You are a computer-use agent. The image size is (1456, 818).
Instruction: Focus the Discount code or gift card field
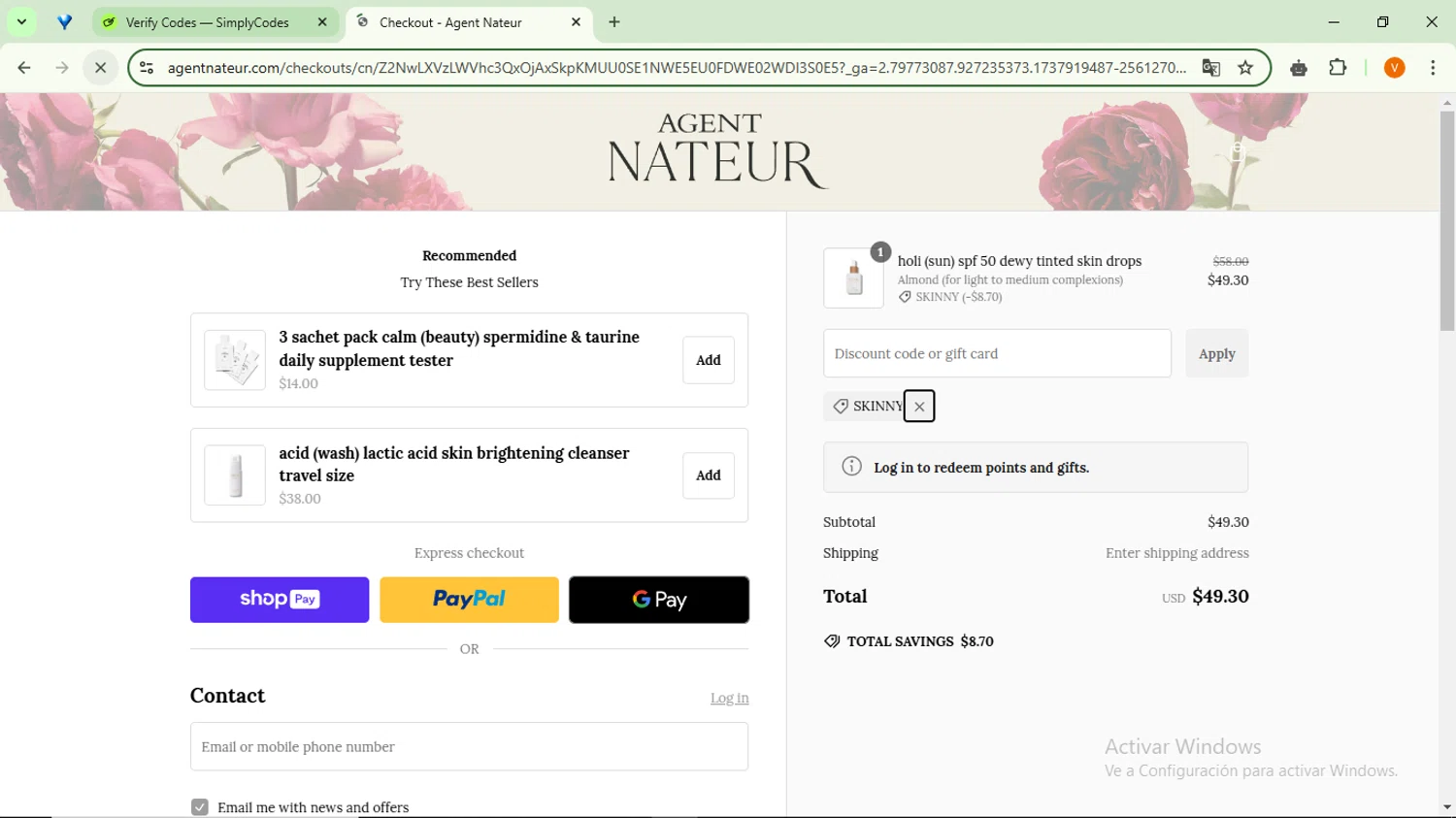(997, 353)
